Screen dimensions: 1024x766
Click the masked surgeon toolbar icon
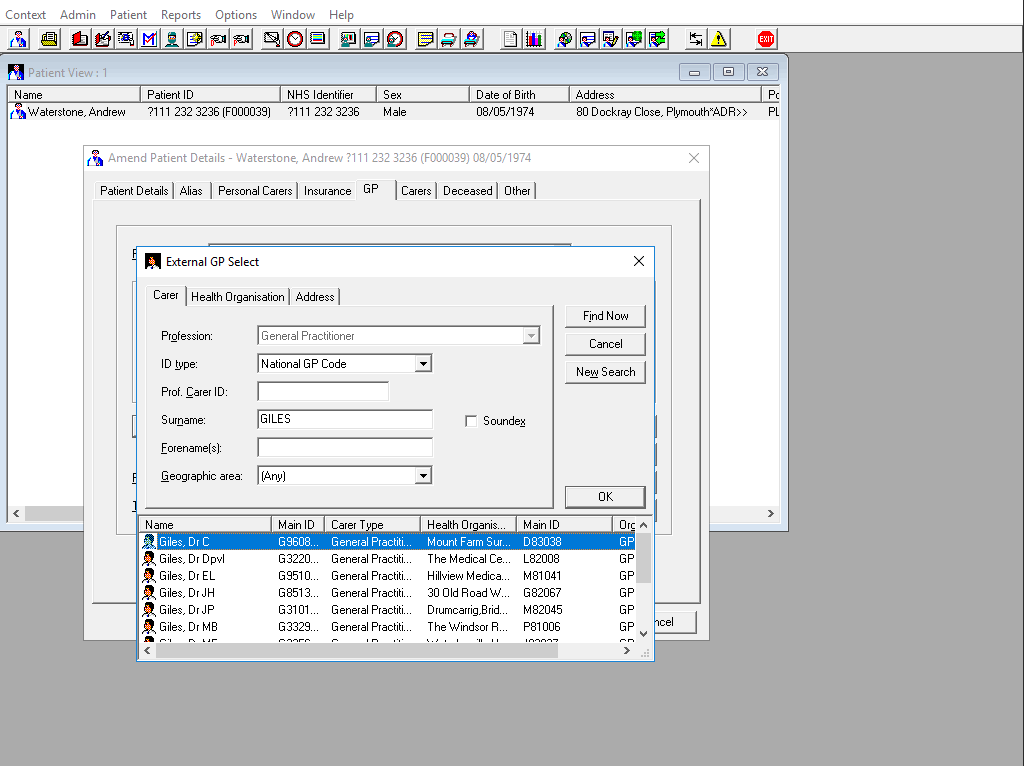172,39
